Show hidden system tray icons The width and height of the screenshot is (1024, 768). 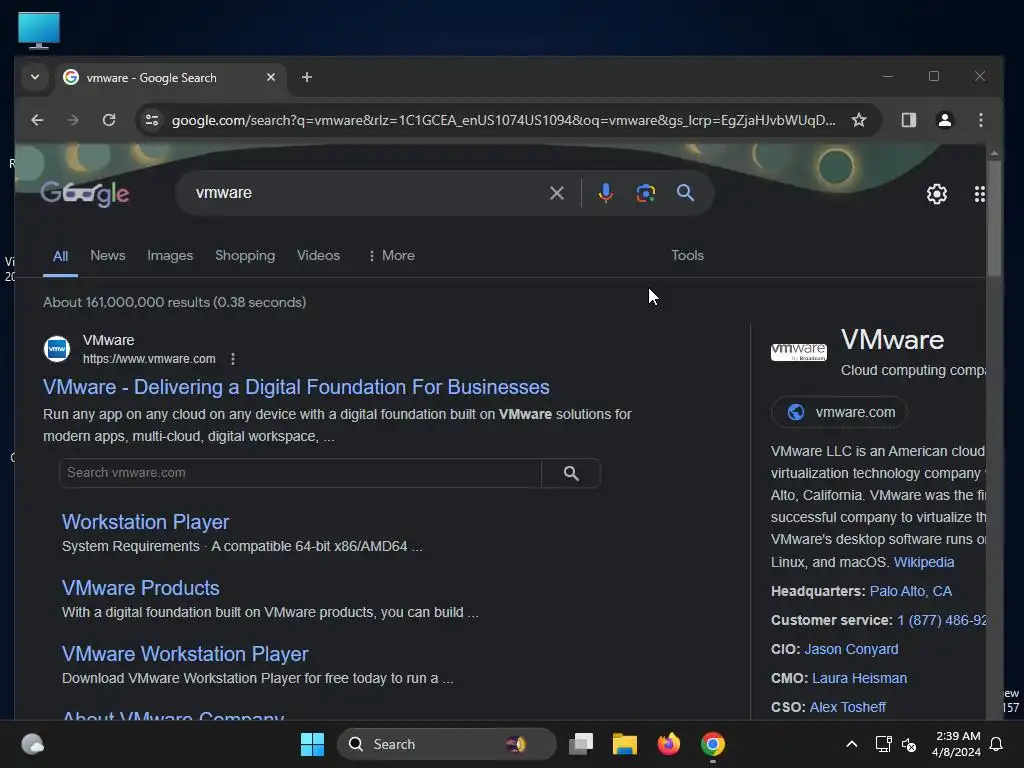click(x=852, y=744)
